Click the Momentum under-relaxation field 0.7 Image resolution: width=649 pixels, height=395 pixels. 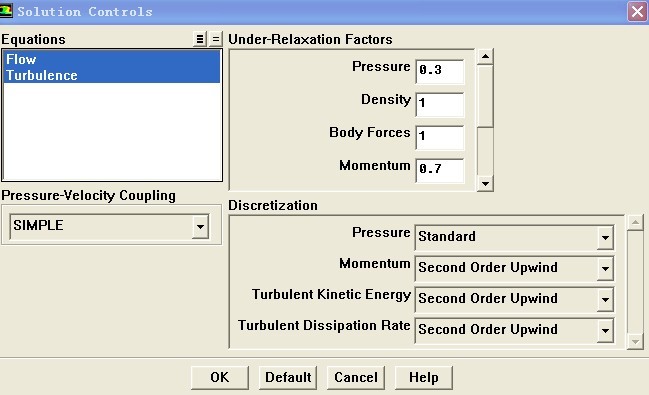(x=440, y=171)
